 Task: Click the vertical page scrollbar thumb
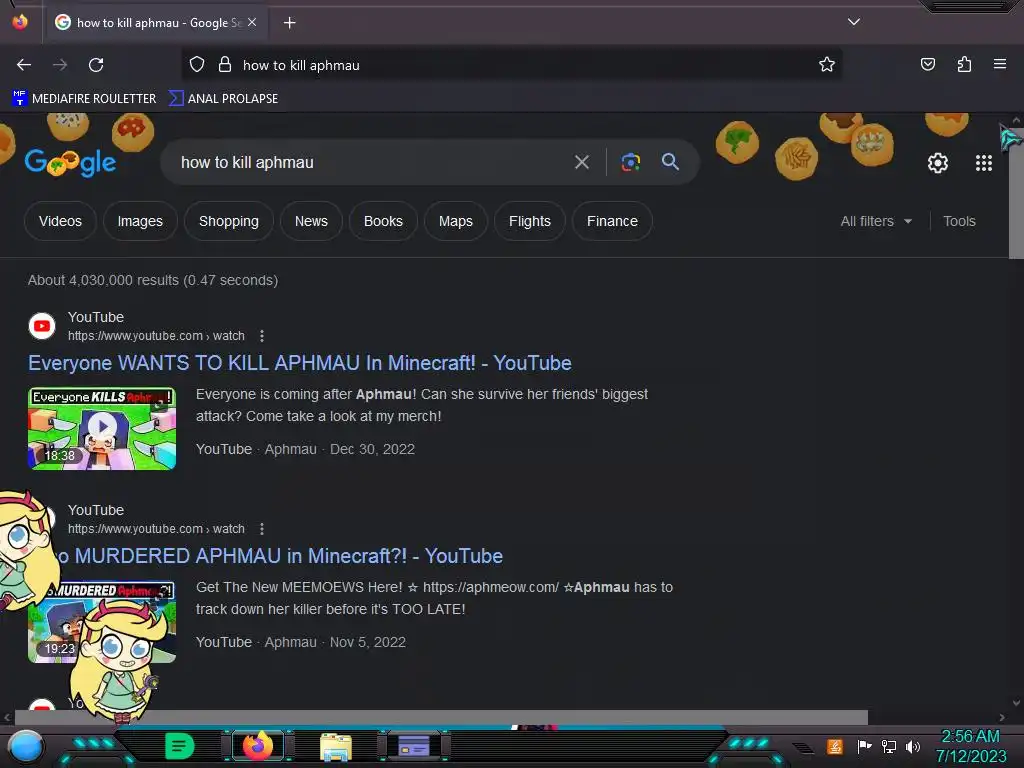click(1016, 193)
